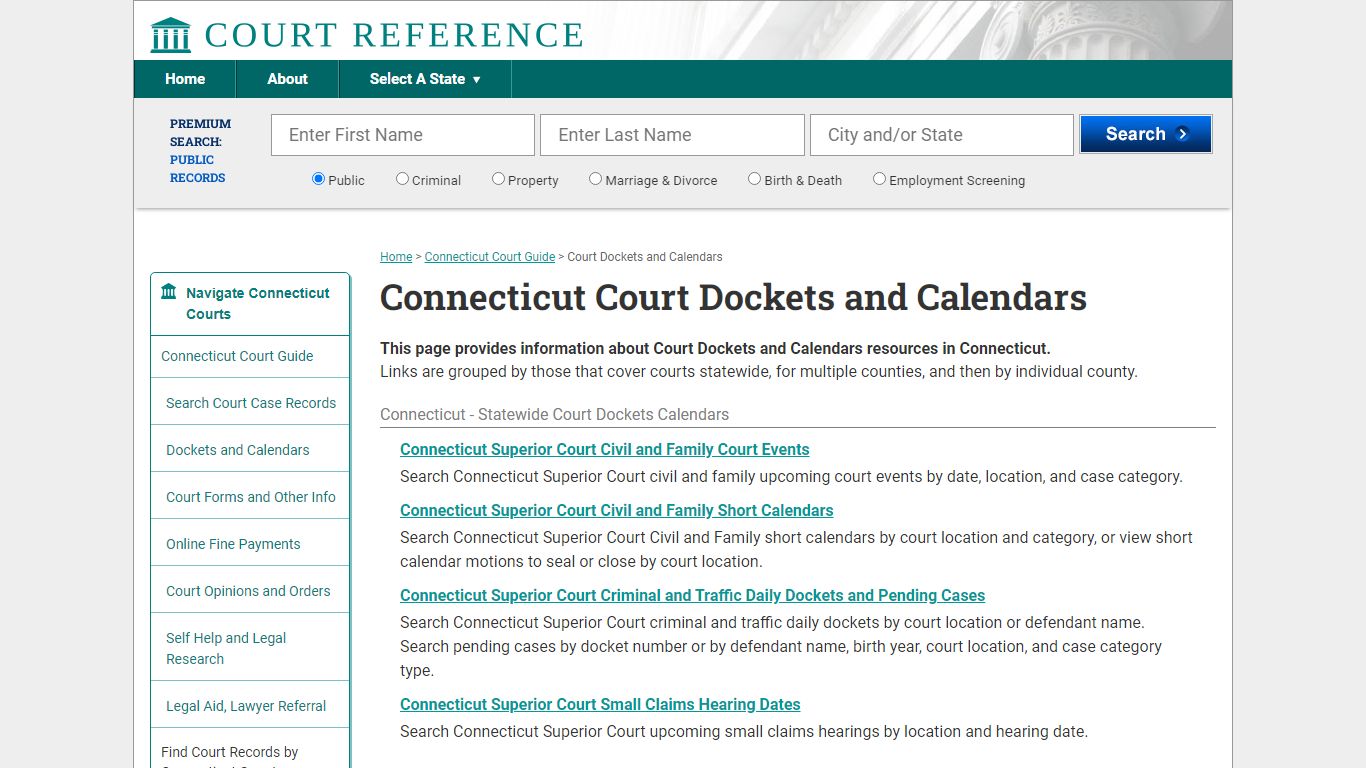Open Superior Court Civil and Family Court Events
1366x768 pixels.
[605, 450]
